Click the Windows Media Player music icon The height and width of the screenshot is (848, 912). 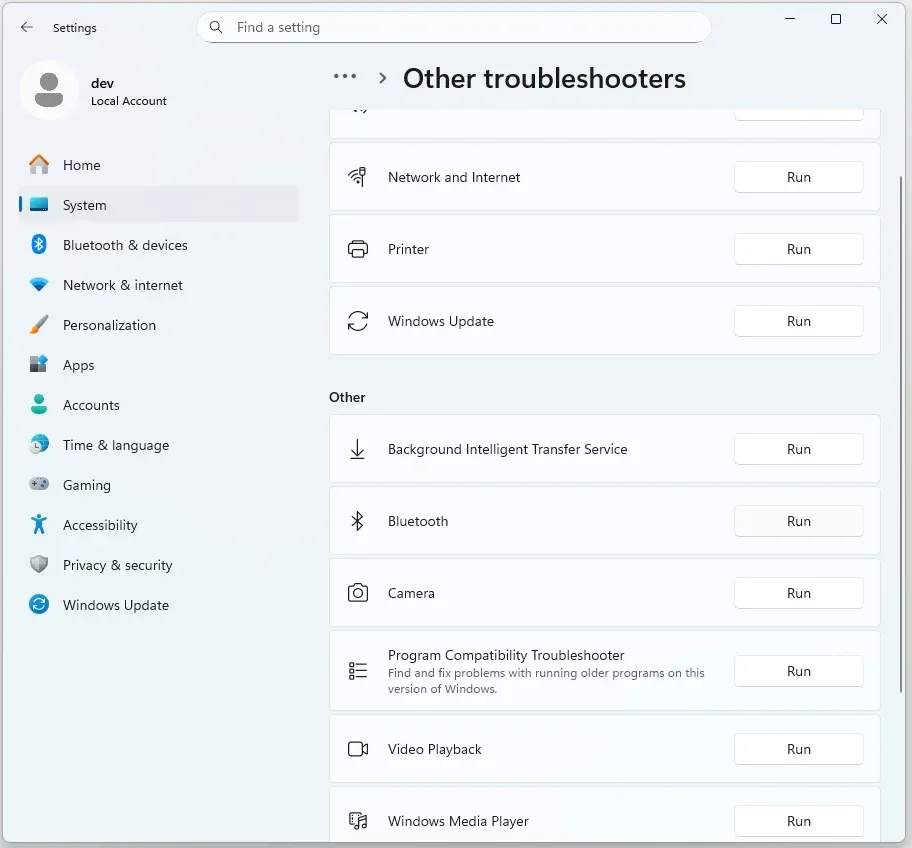click(358, 821)
